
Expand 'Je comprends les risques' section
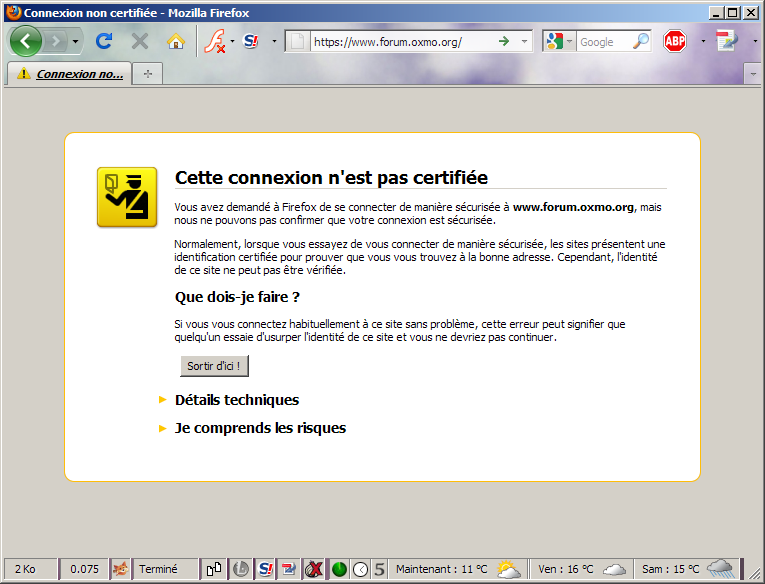[x=260, y=428]
